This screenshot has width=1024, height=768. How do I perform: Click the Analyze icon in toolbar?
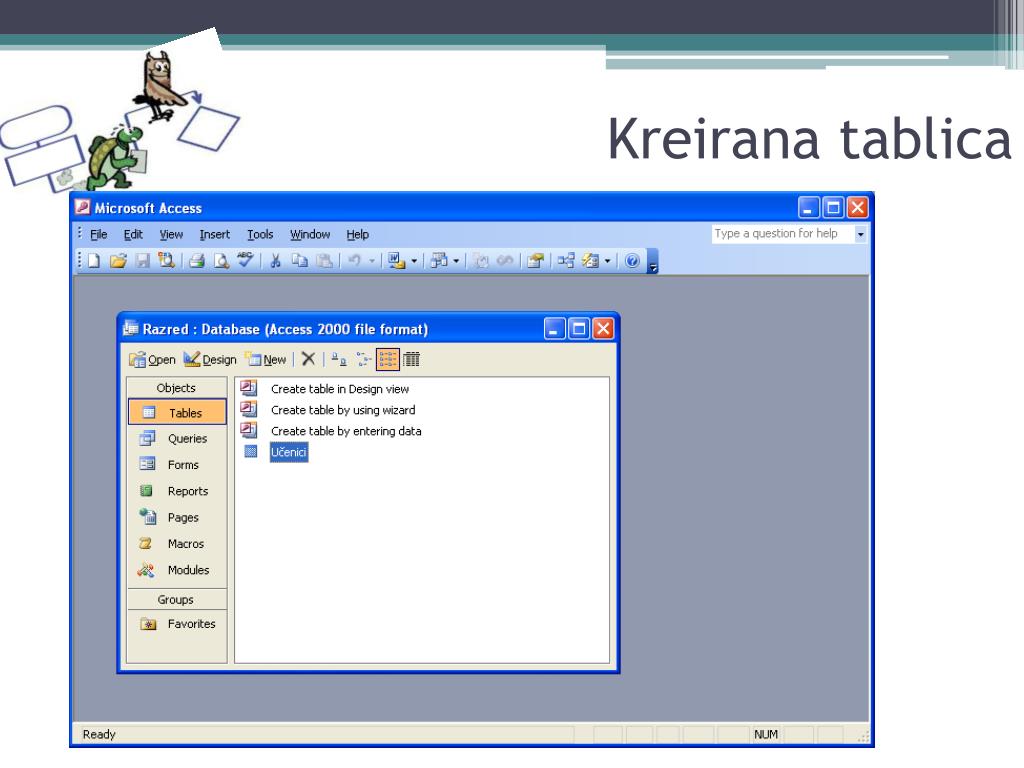click(439, 261)
